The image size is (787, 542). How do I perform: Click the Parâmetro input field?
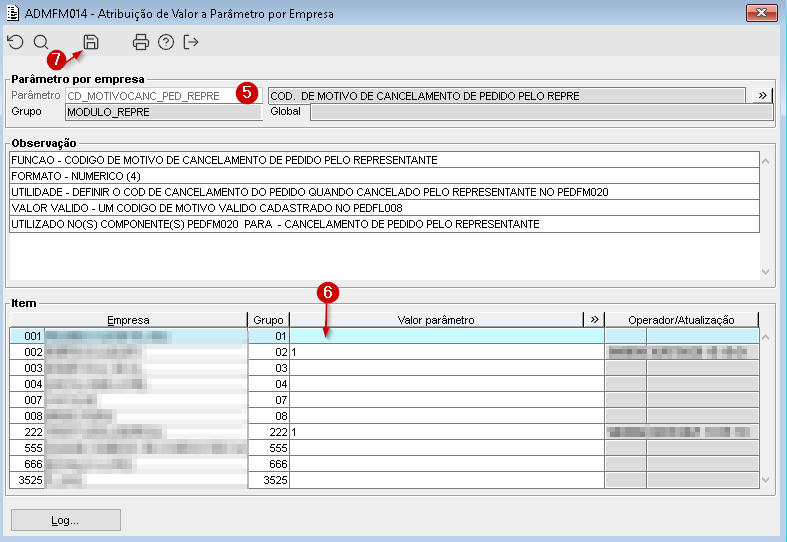click(164, 96)
